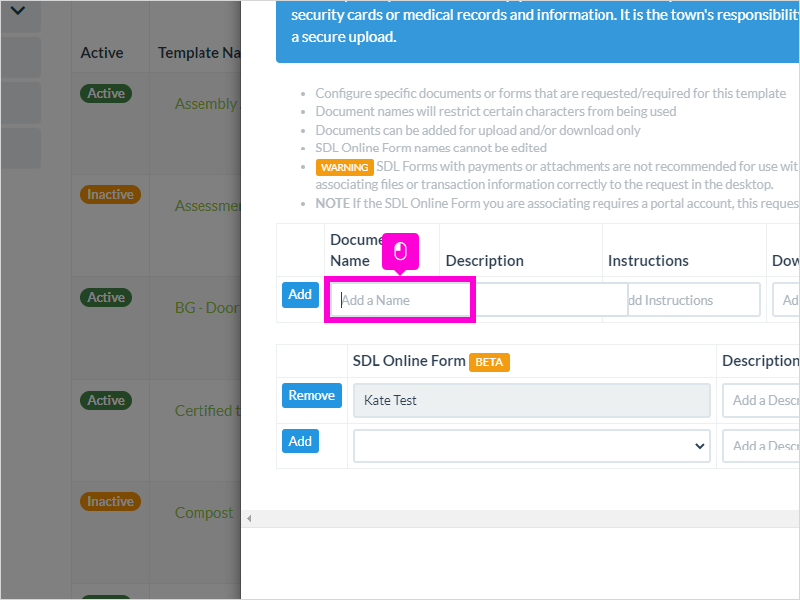Click the Active badge next to Assembly

coord(106,93)
